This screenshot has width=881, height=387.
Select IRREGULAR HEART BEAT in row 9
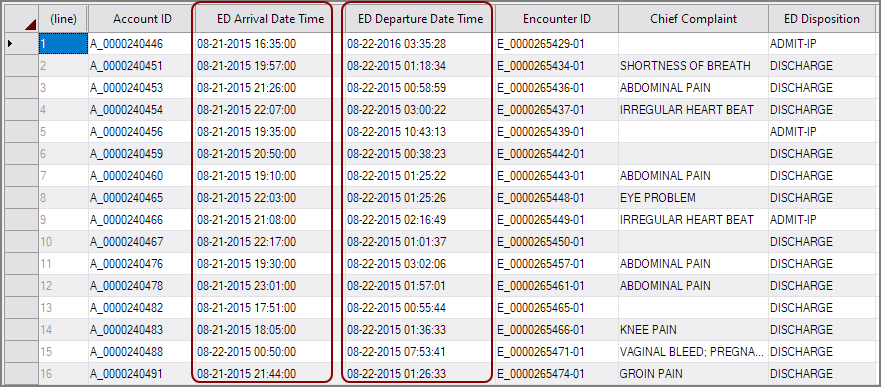[x=693, y=220]
